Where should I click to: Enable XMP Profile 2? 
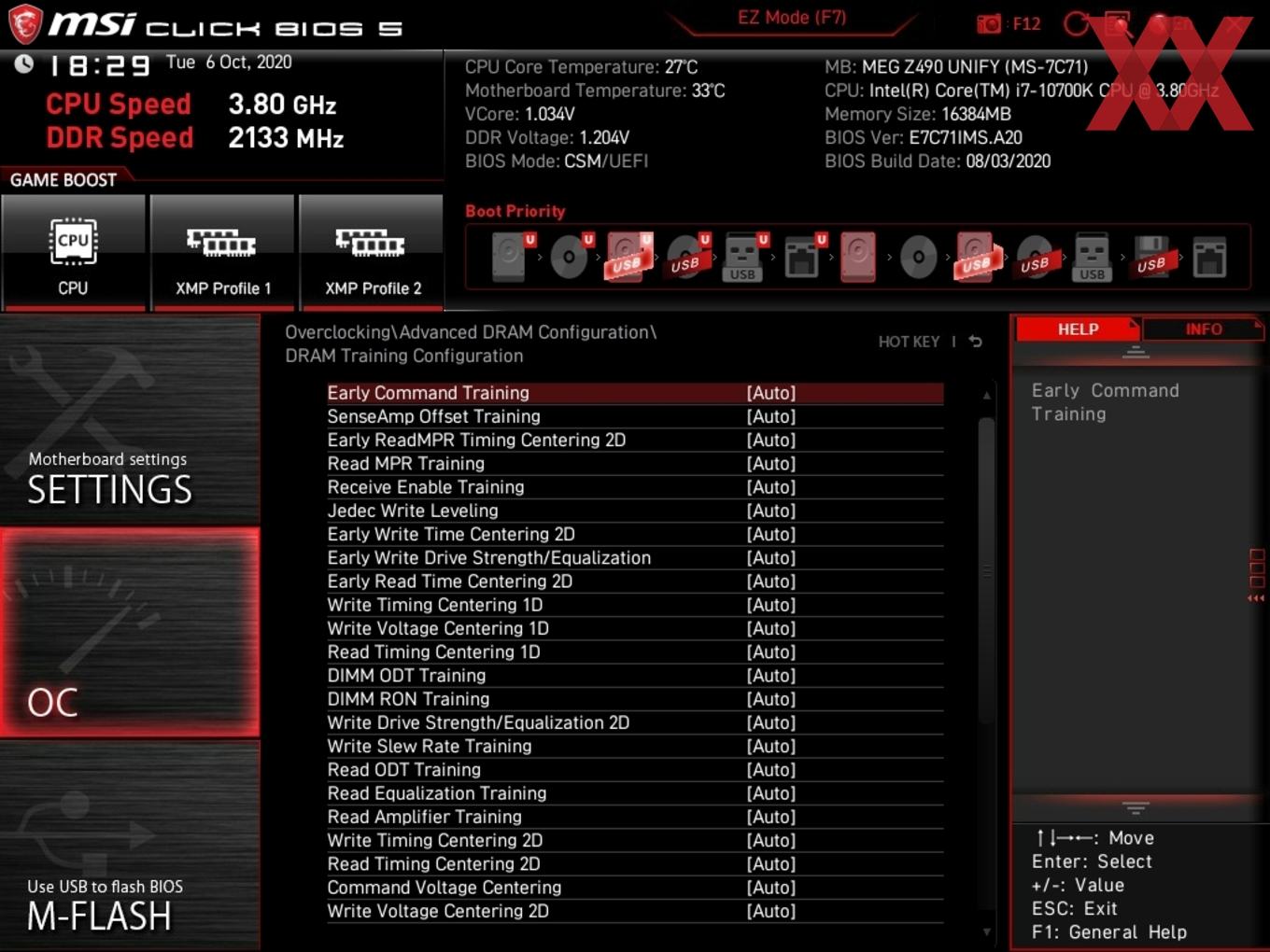[372, 252]
